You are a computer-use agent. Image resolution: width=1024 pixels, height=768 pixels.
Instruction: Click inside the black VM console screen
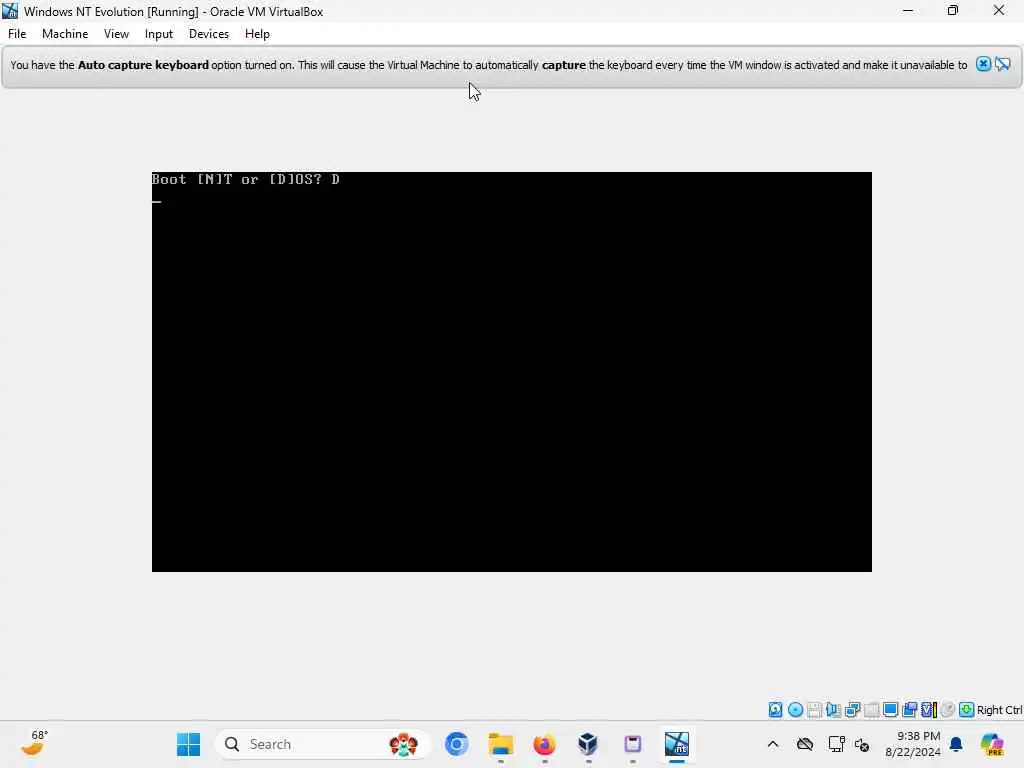[511, 372]
